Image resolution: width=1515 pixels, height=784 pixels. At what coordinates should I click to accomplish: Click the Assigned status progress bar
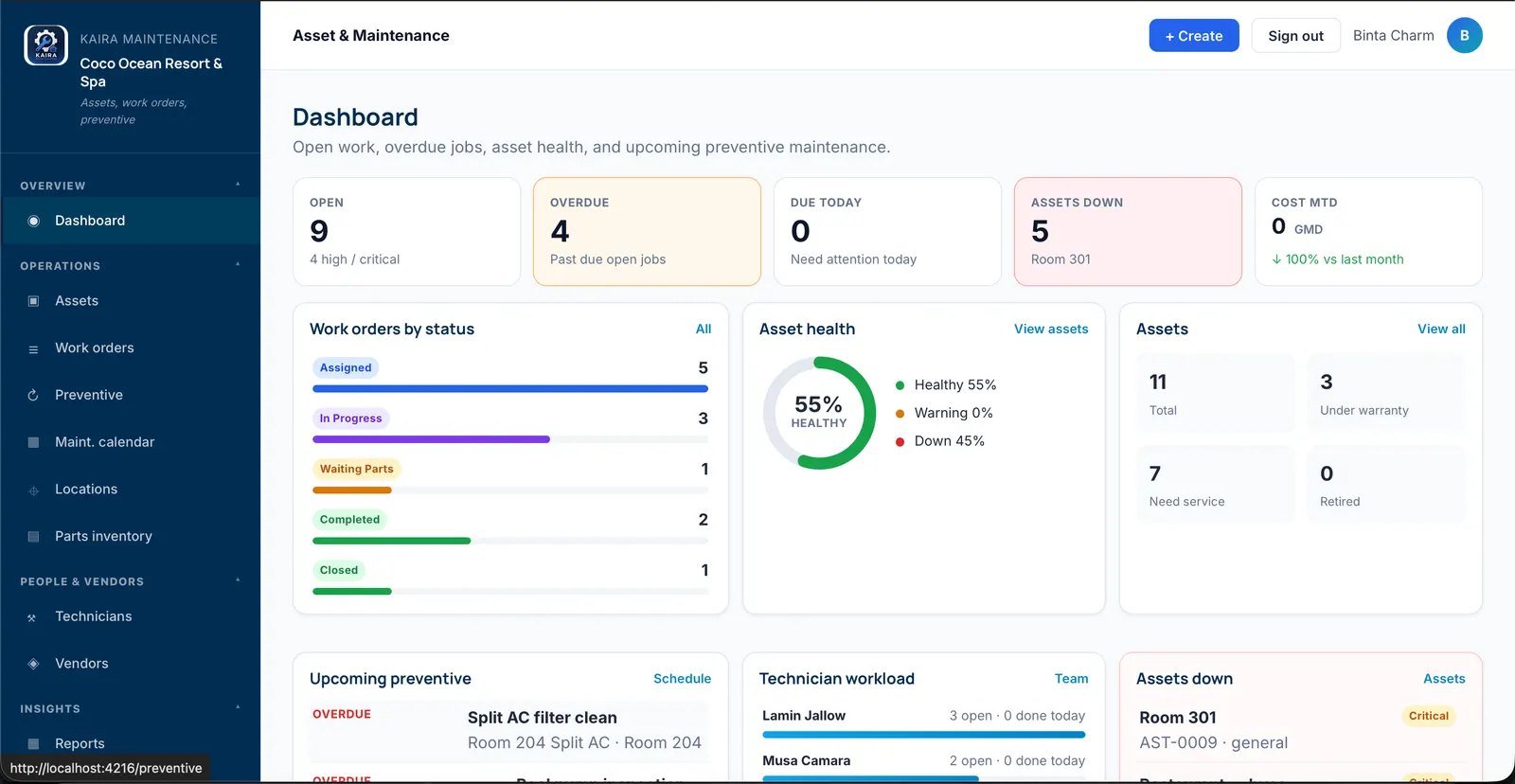pos(510,389)
